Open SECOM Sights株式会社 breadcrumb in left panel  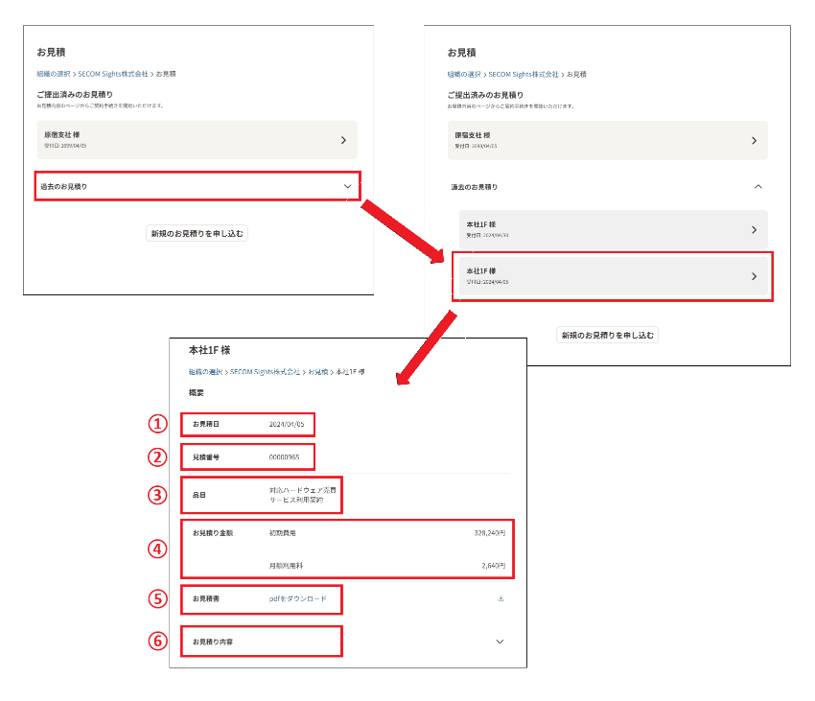113,74
